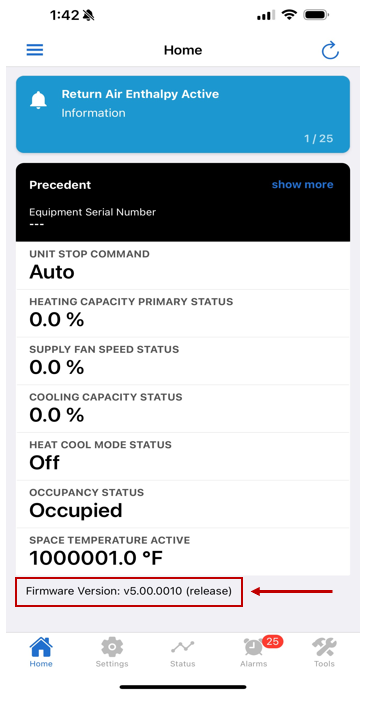369x705 pixels.
Task: Select Occupancy Status Occupied row
Action: pyautogui.click(x=183, y=504)
